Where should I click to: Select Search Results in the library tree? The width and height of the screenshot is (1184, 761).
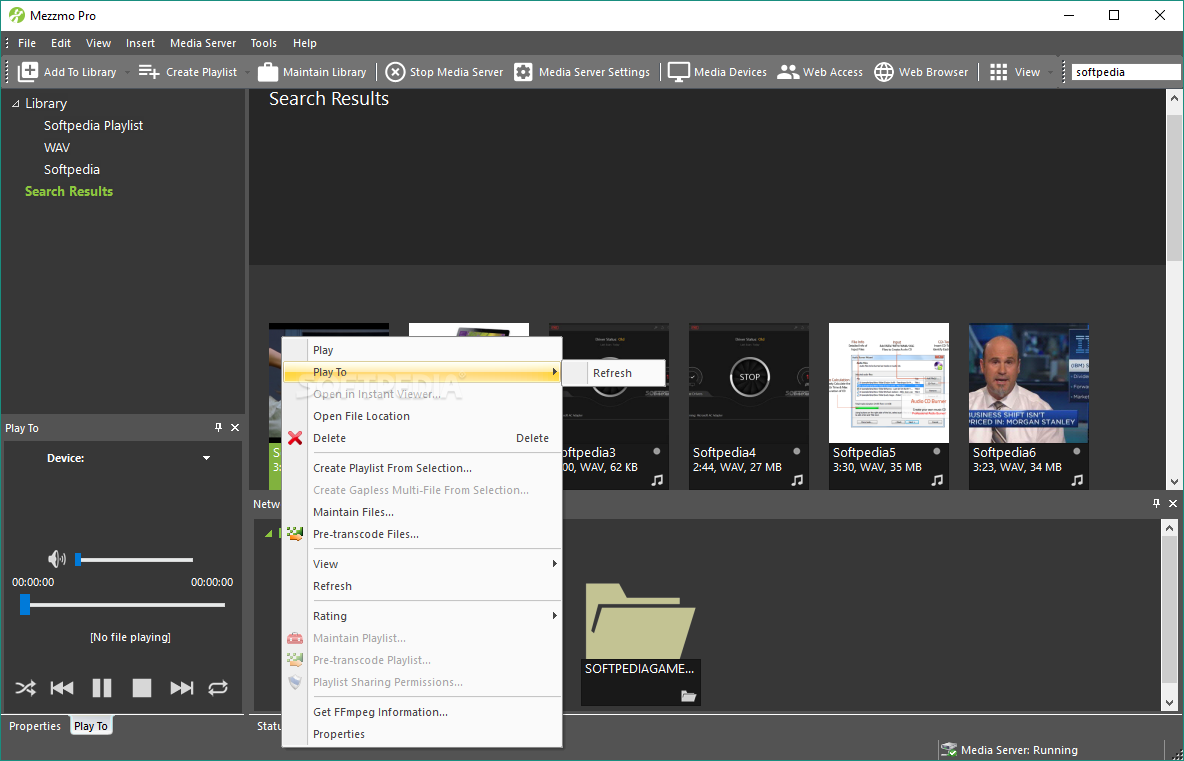(69, 191)
